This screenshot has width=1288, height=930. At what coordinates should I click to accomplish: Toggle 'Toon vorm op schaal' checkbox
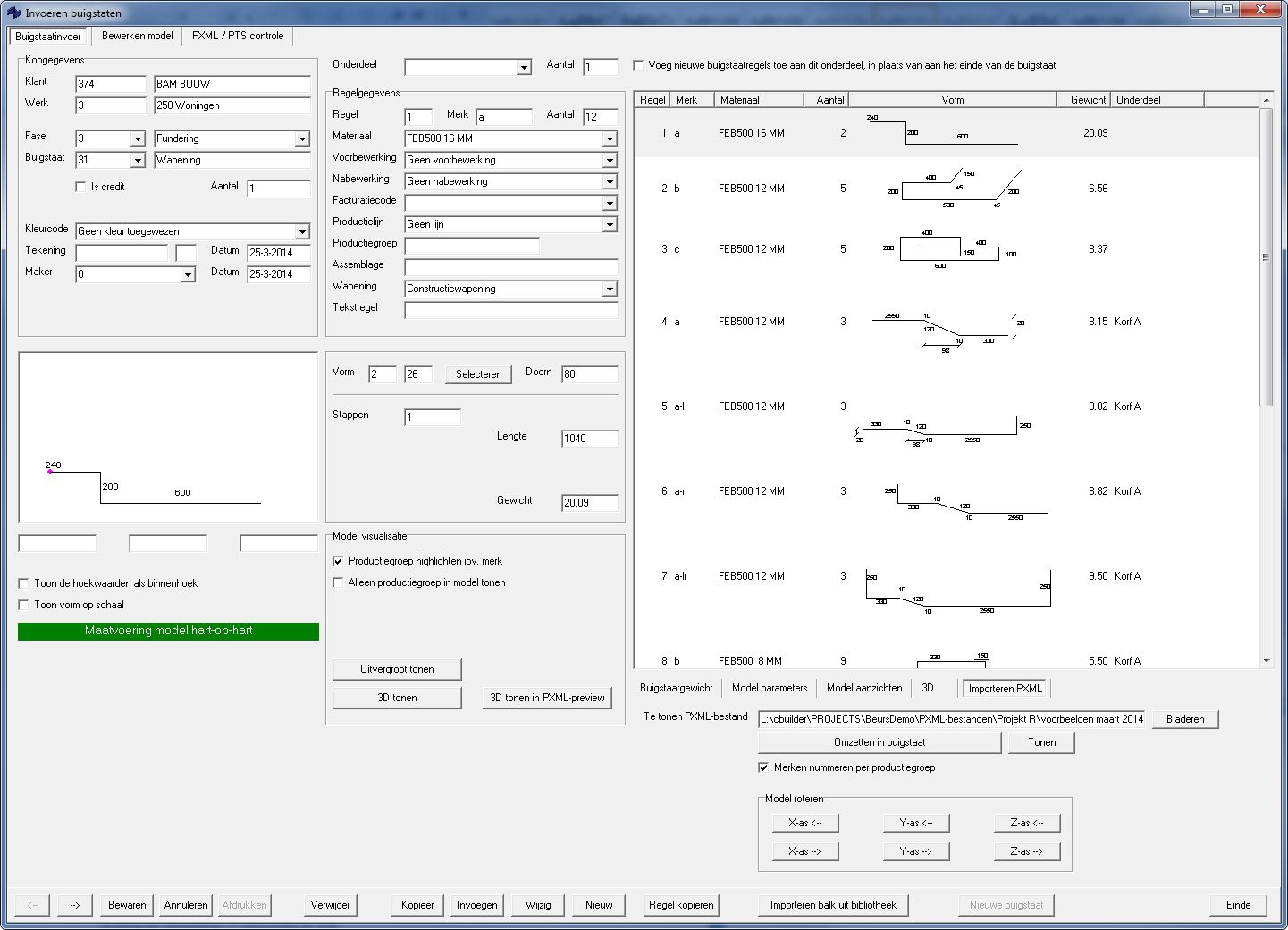point(24,605)
